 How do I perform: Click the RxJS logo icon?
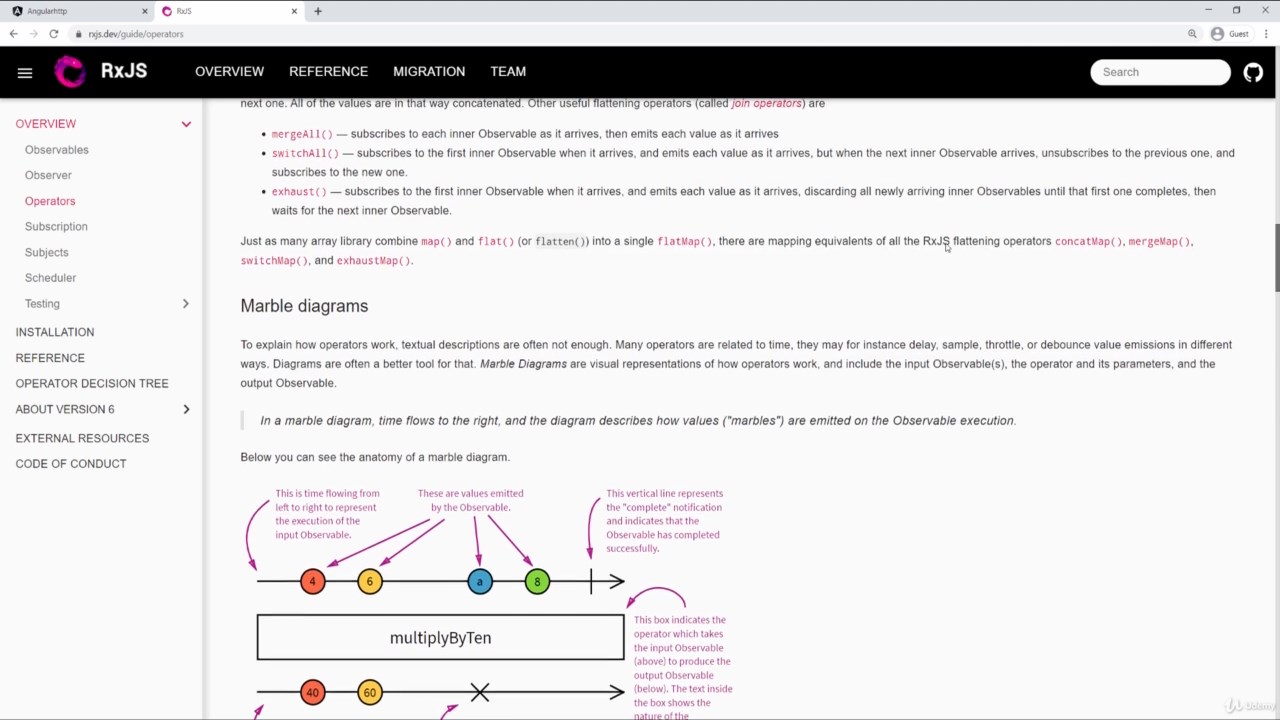[x=70, y=72]
